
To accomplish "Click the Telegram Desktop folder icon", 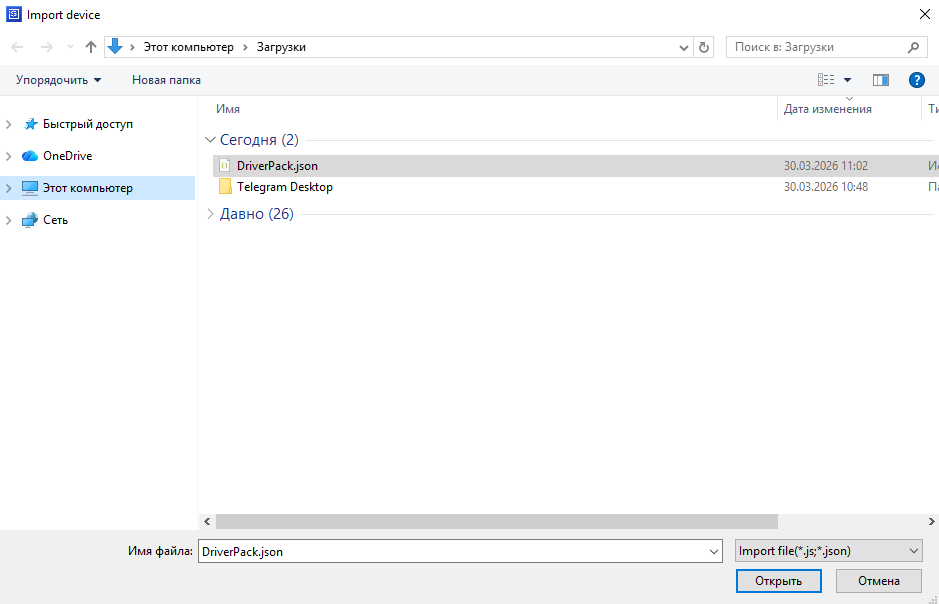I will tap(225, 187).
